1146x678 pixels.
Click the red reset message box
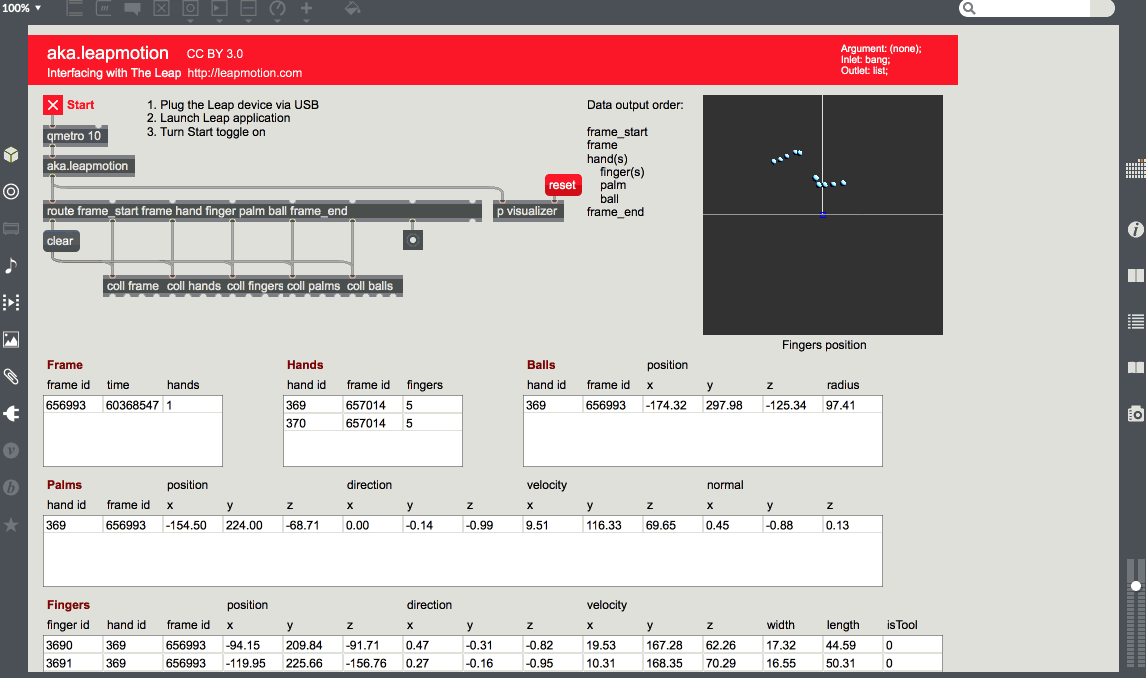(562, 185)
